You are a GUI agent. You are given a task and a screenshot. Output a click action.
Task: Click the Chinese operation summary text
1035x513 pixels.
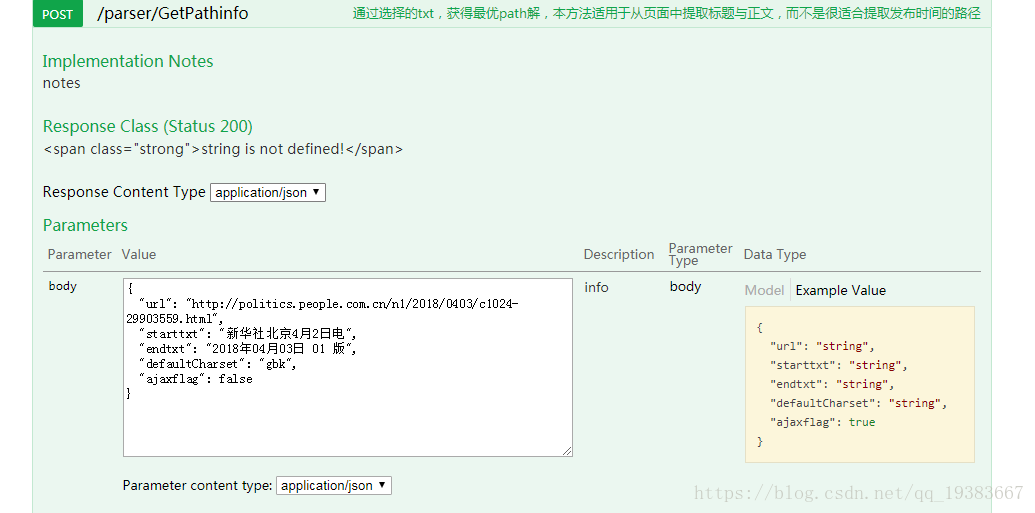tap(667, 13)
